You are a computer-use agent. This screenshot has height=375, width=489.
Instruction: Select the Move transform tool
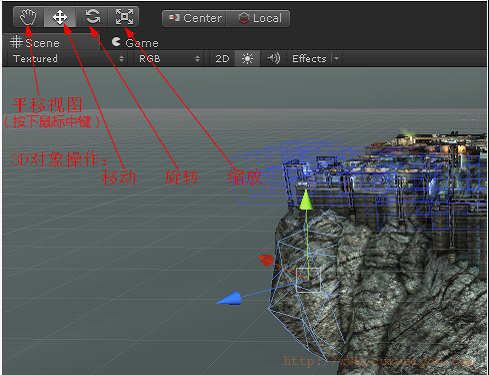[x=60, y=17]
